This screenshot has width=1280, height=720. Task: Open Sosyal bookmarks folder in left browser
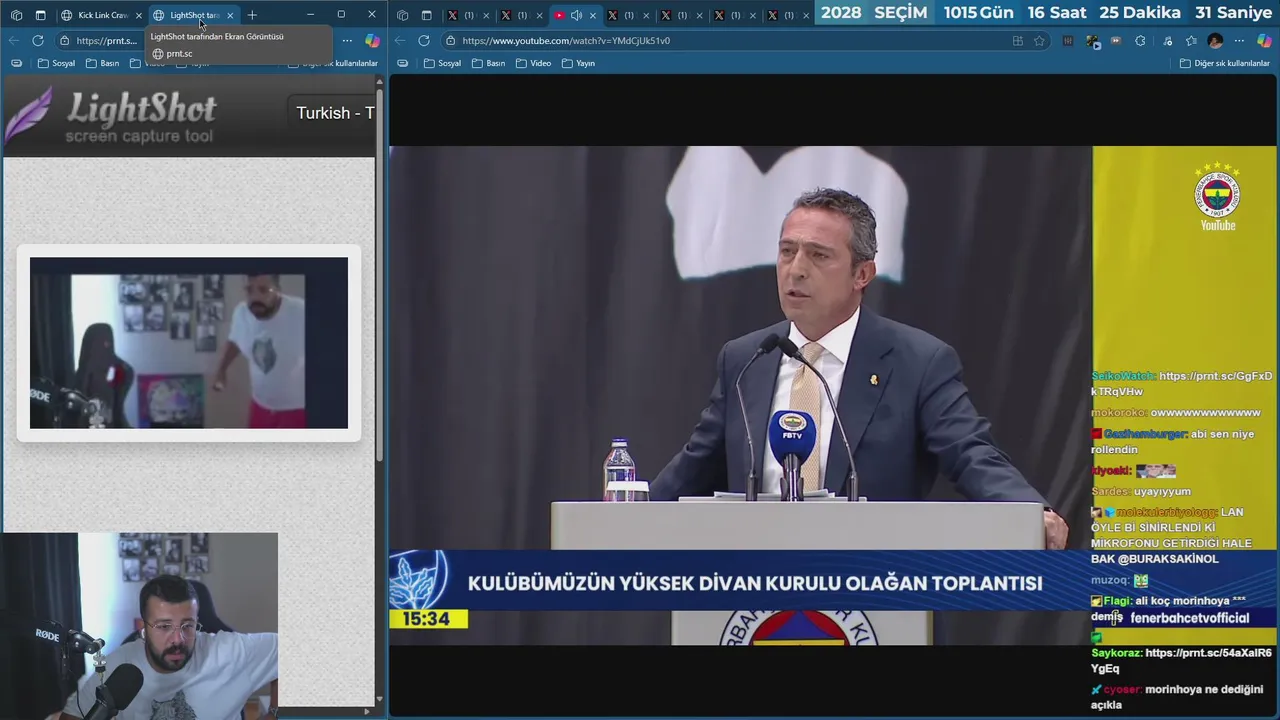coord(56,63)
